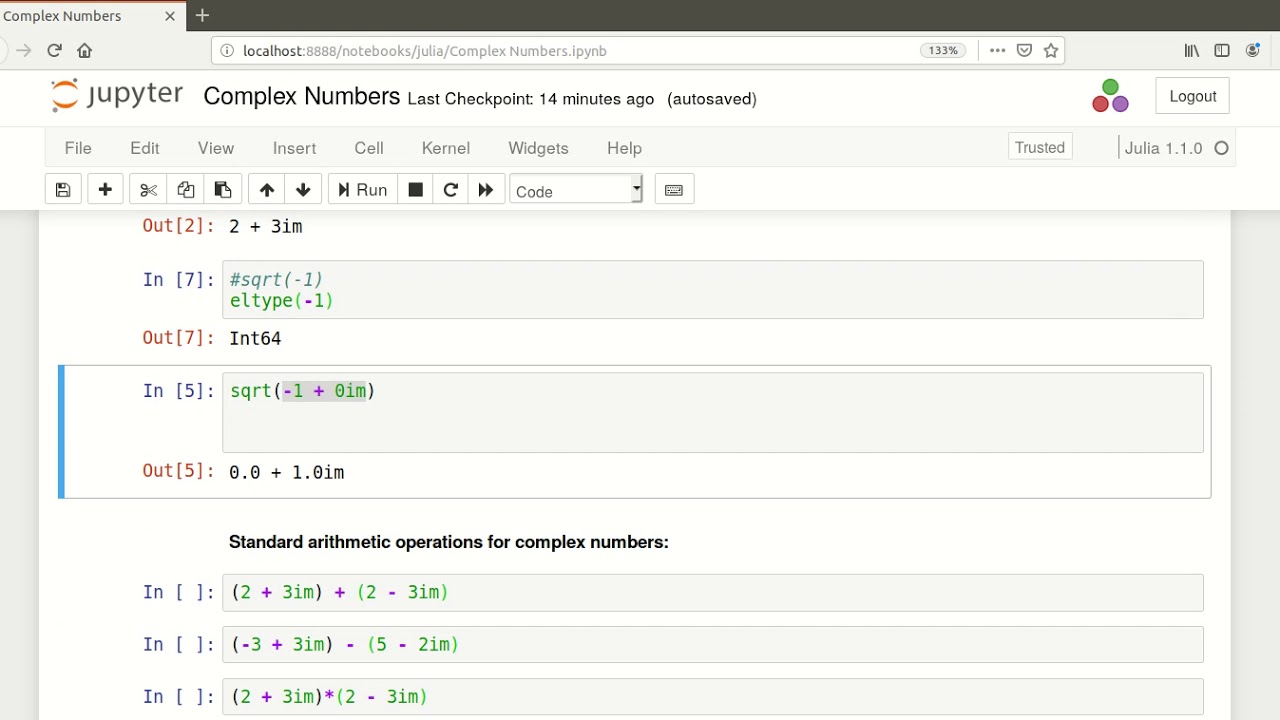1280x720 pixels.
Task: Reload the page in the browser
Action: point(54,50)
